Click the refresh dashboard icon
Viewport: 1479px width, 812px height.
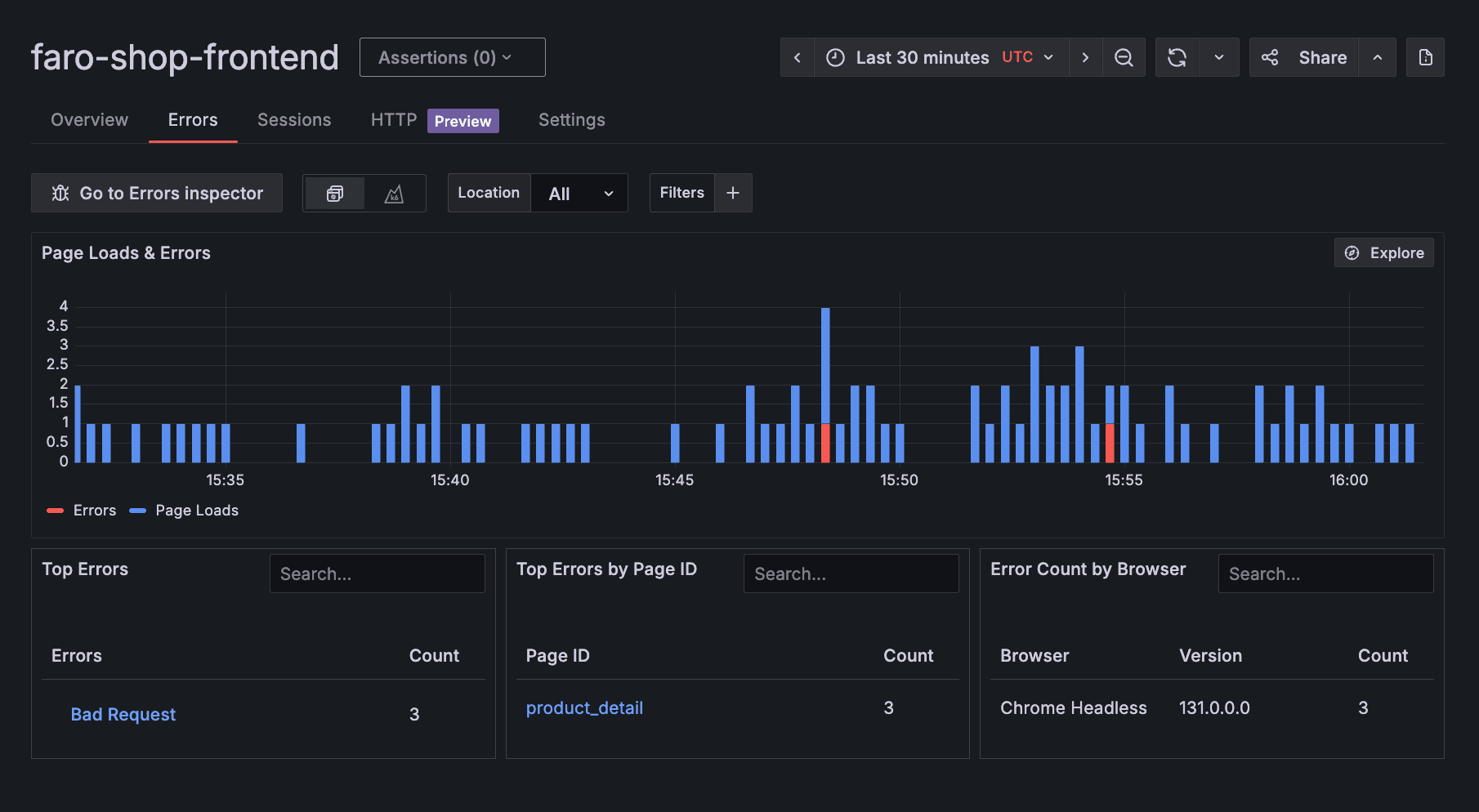[x=1176, y=57]
